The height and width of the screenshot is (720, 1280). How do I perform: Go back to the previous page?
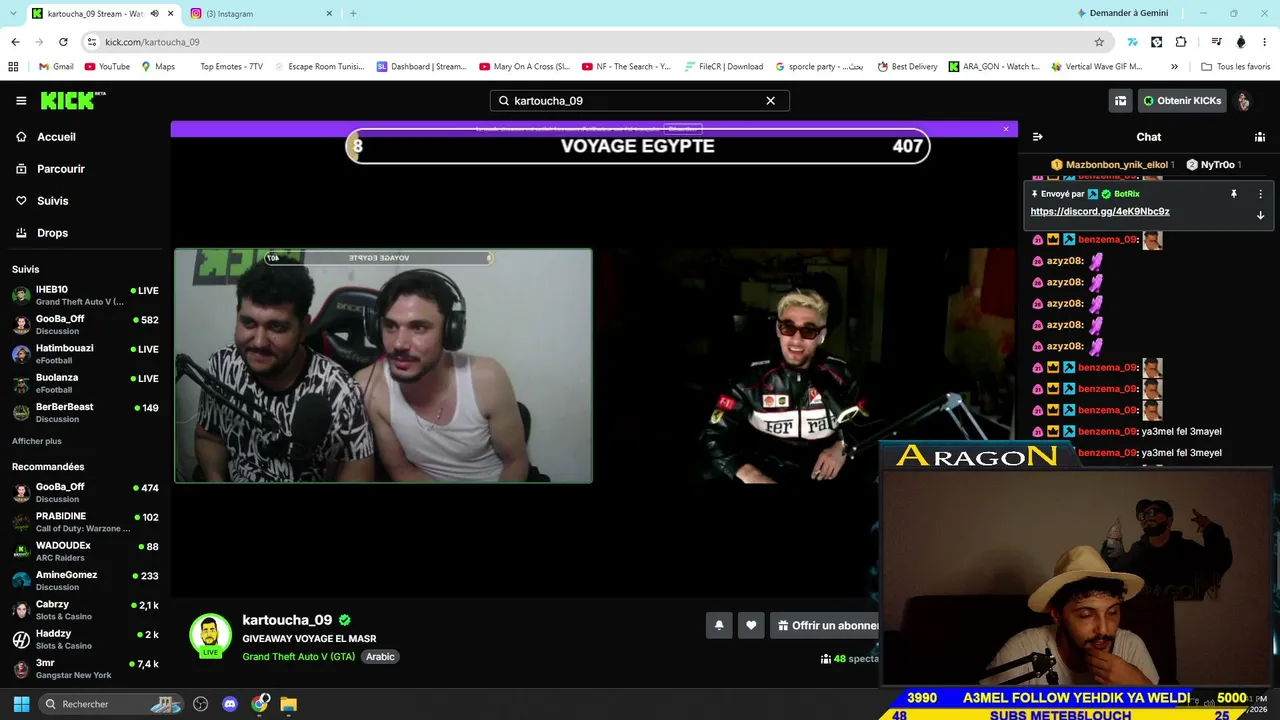coord(15,42)
